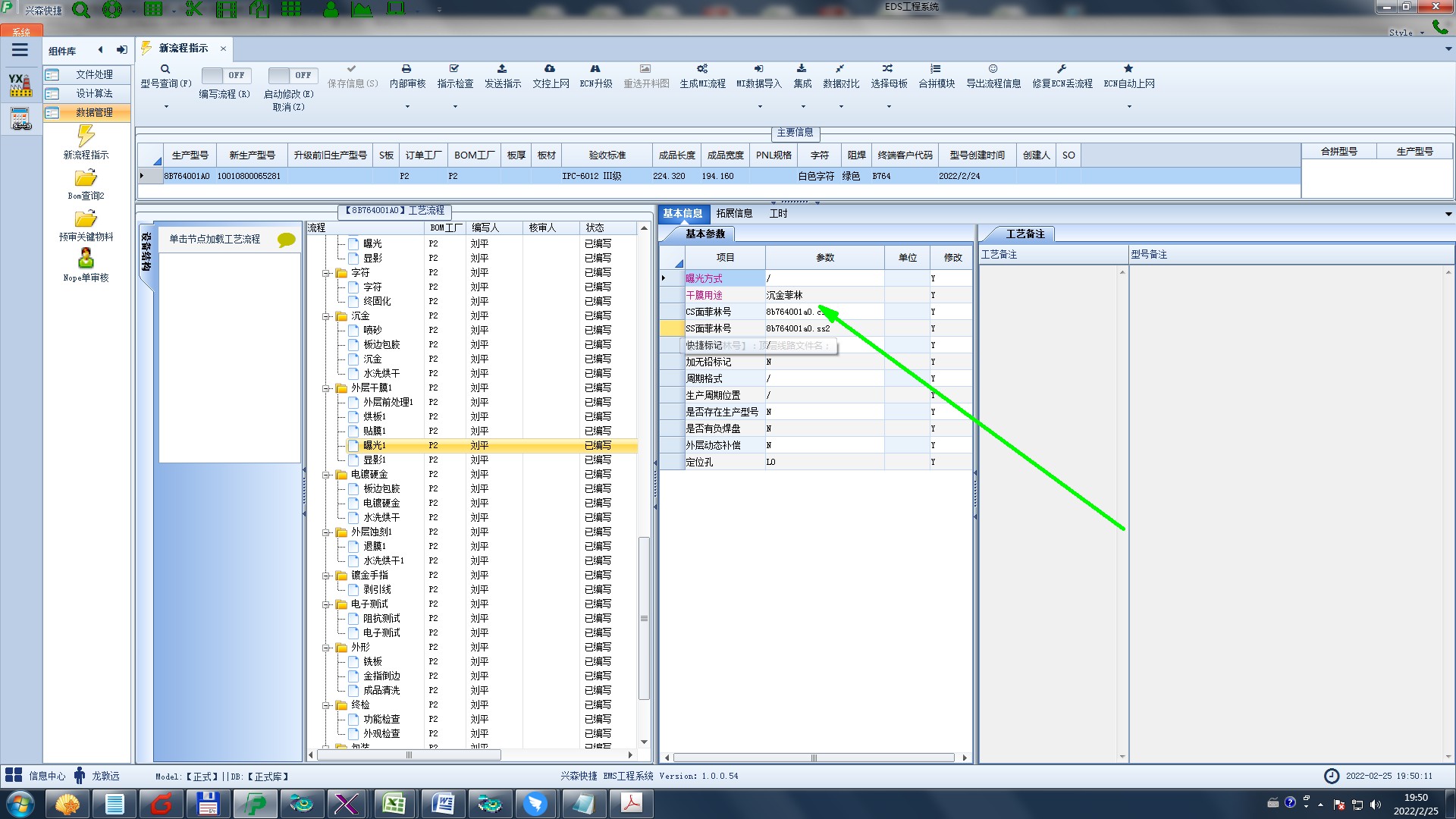Open the 预审关键物料 folder icon
The image size is (1456, 819).
(86, 219)
